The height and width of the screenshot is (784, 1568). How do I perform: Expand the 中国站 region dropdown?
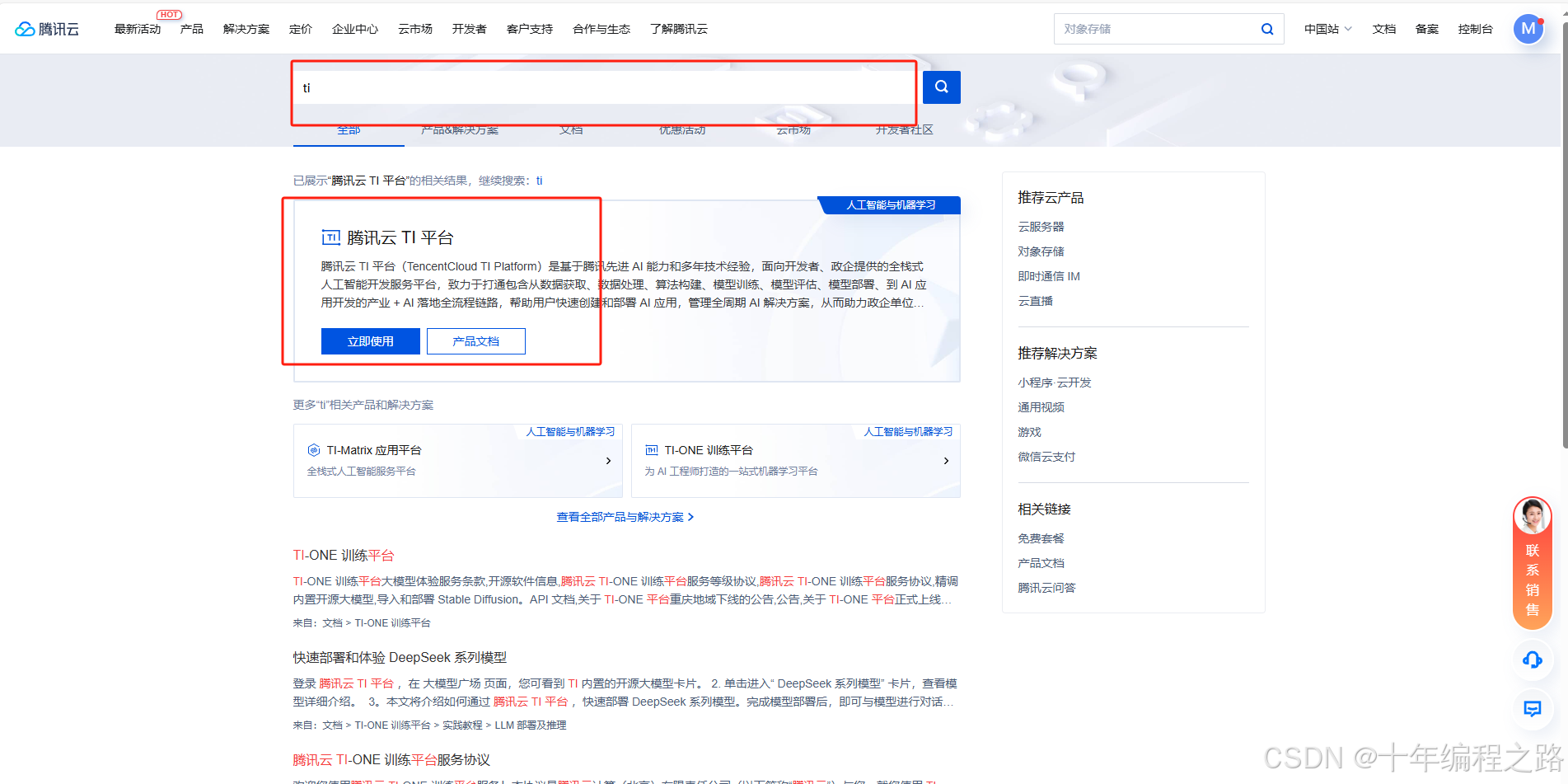(1327, 29)
